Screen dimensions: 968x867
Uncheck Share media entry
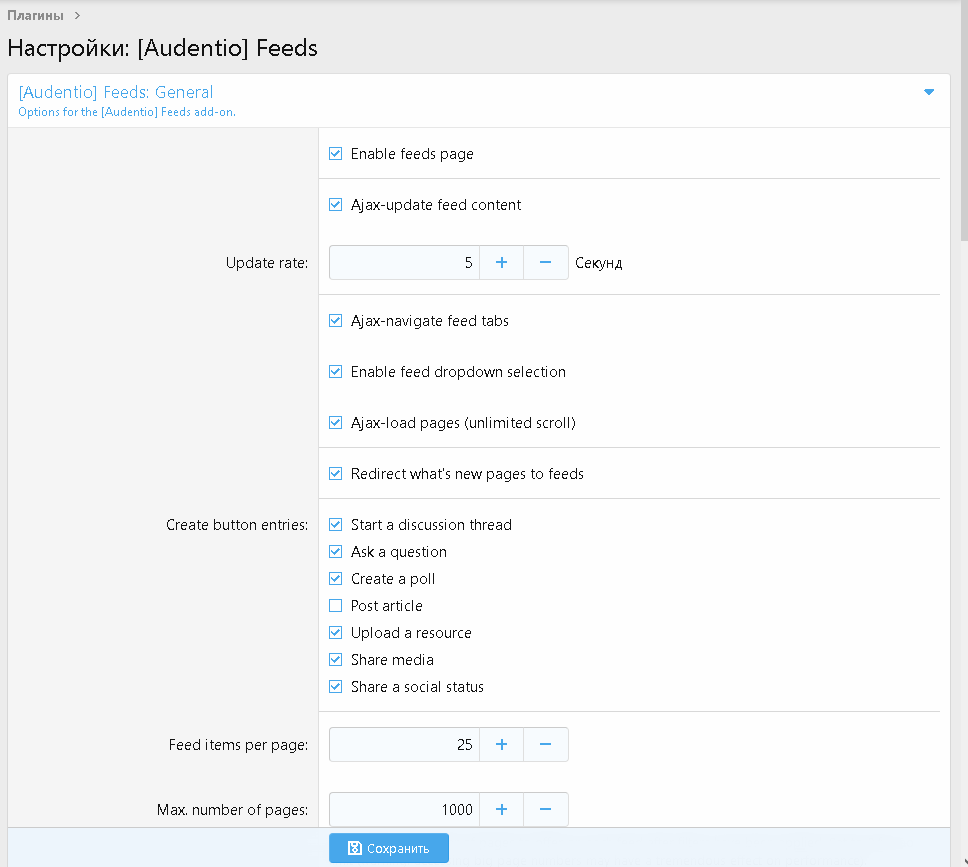click(335, 660)
